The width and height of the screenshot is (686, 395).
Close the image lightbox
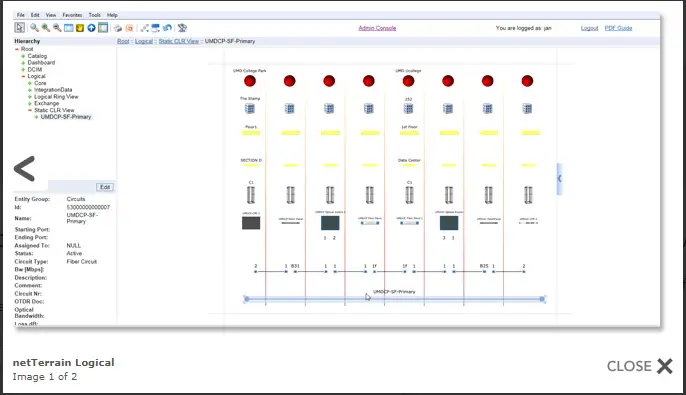click(640, 366)
